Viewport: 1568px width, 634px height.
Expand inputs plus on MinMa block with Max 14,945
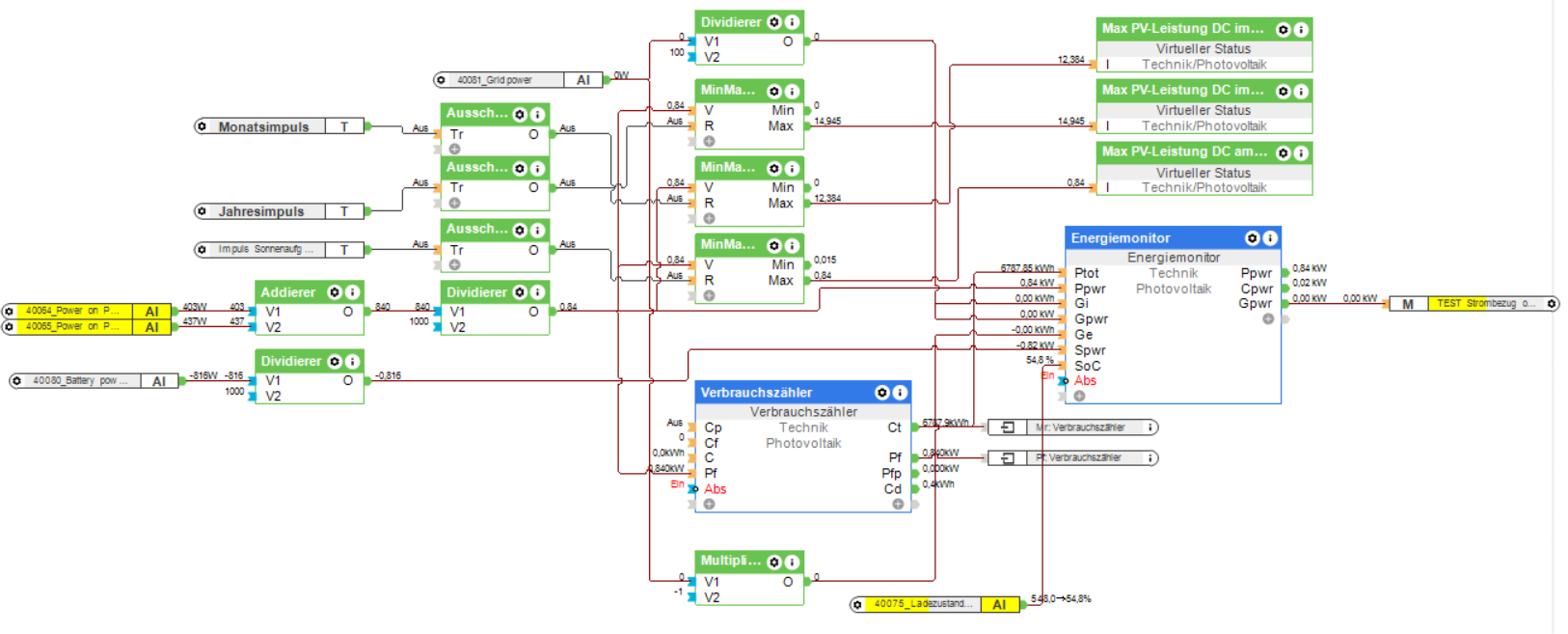(709, 141)
